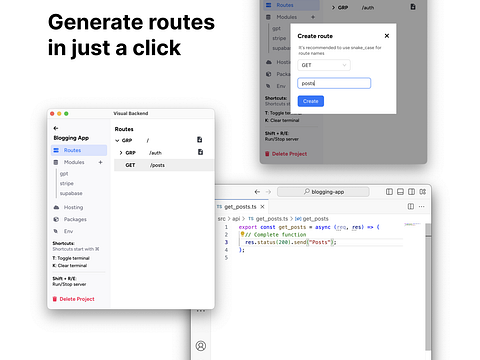Image resolution: width=480 pixels, height=360 pixels.
Task: Click the blue Create button
Action: coord(311,101)
